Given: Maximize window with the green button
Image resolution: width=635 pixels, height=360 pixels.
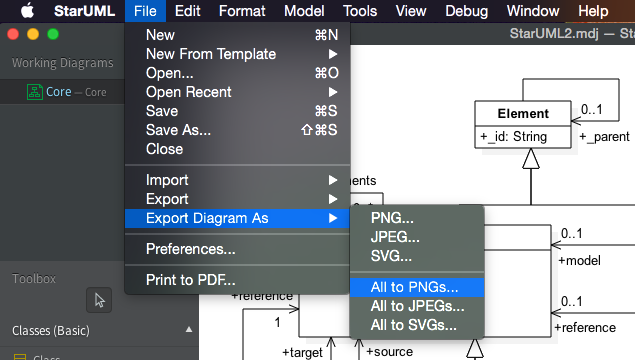Looking at the screenshot, I should 53,34.
